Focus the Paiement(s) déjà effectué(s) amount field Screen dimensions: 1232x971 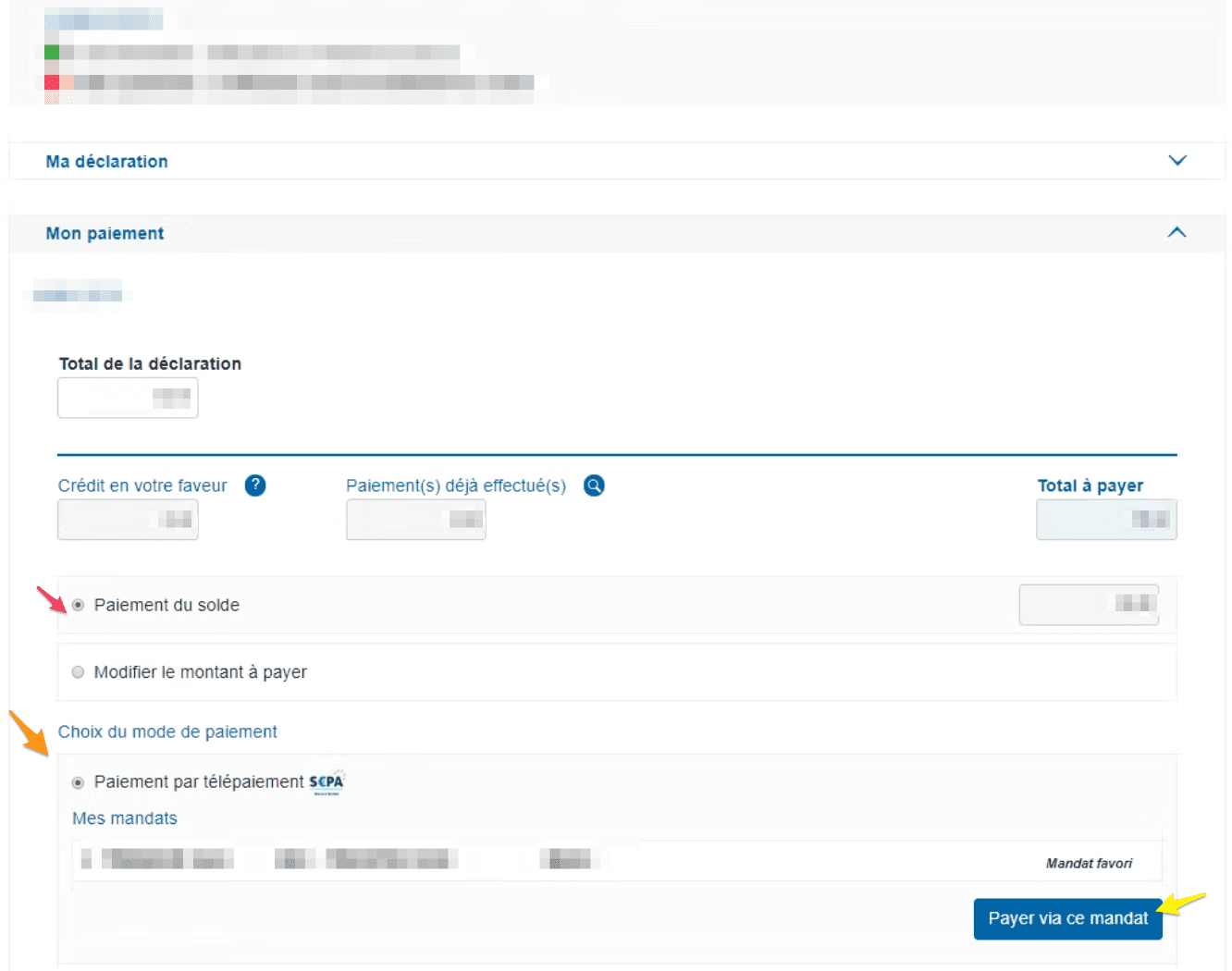(x=415, y=520)
